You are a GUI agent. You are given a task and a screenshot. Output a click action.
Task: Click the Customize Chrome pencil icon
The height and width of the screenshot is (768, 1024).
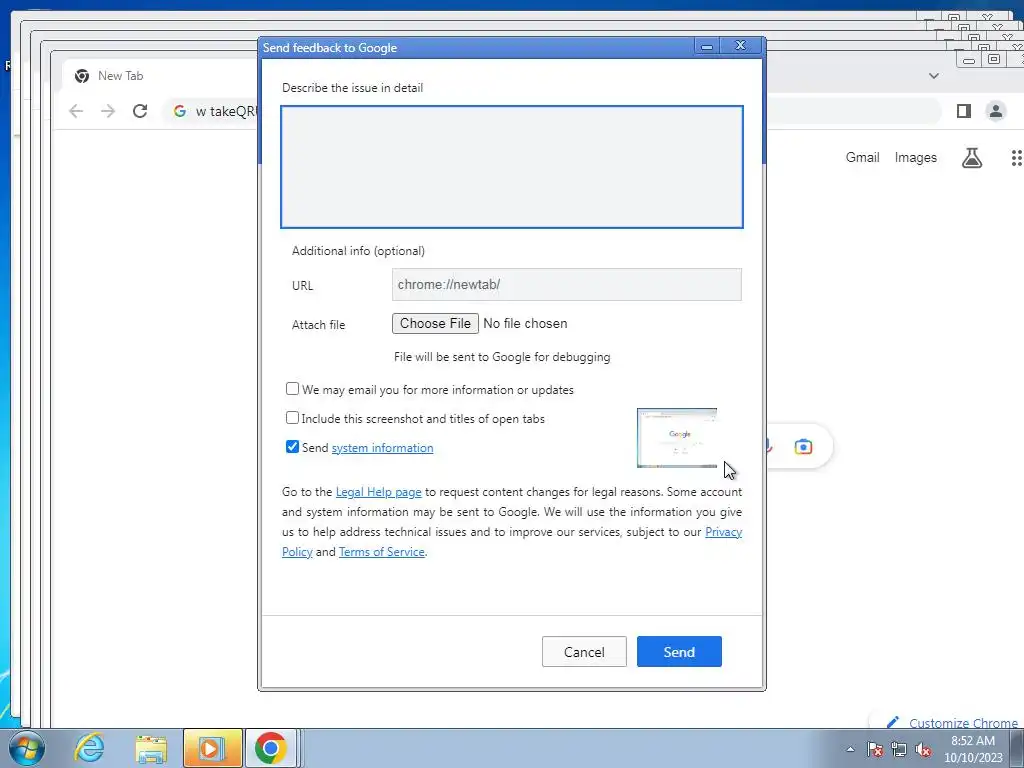893,722
